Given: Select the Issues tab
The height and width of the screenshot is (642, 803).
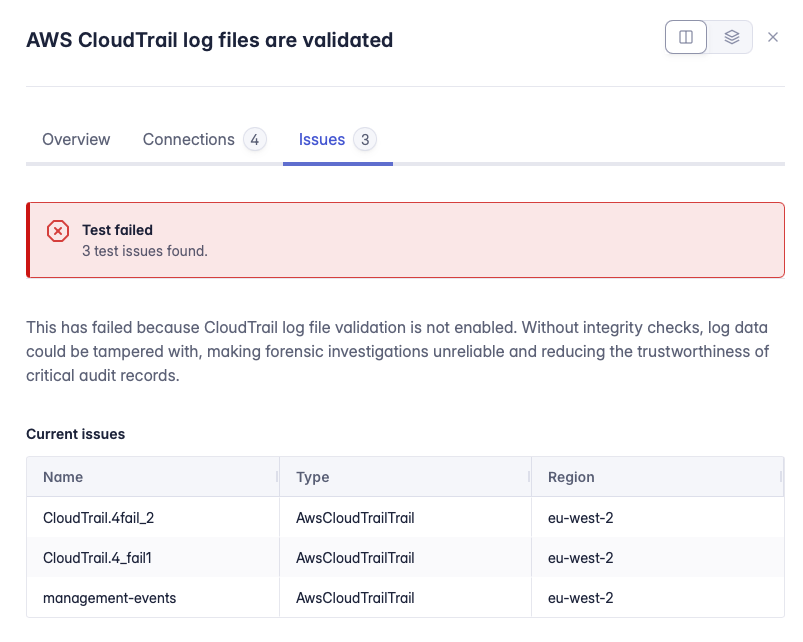Looking at the screenshot, I should [x=321, y=140].
